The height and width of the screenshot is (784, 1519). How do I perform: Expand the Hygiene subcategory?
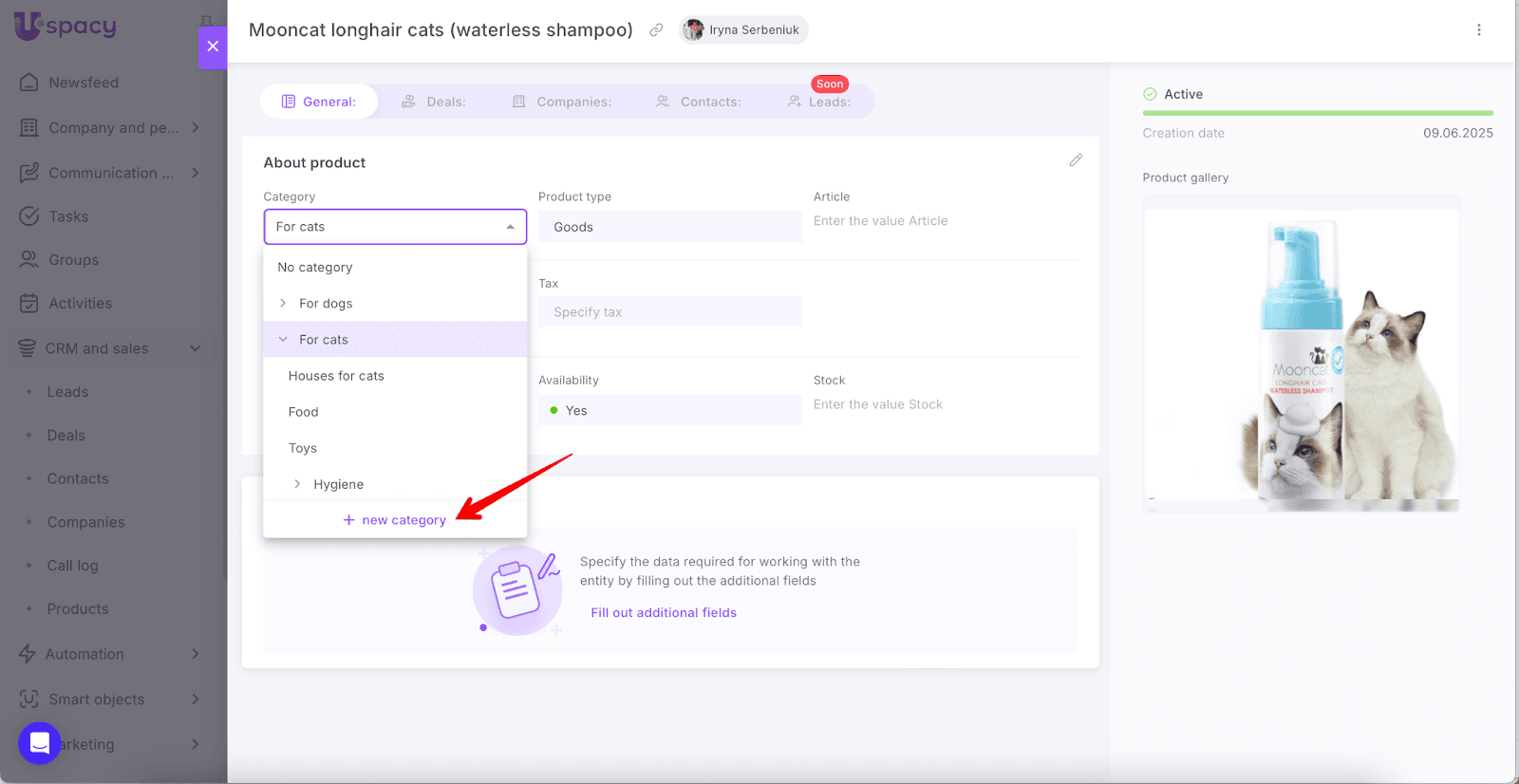pos(297,484)
